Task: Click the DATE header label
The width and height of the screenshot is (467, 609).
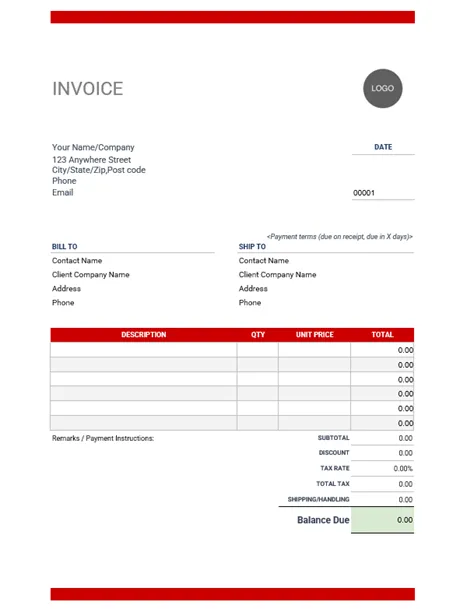Action: tap(383, 147)
